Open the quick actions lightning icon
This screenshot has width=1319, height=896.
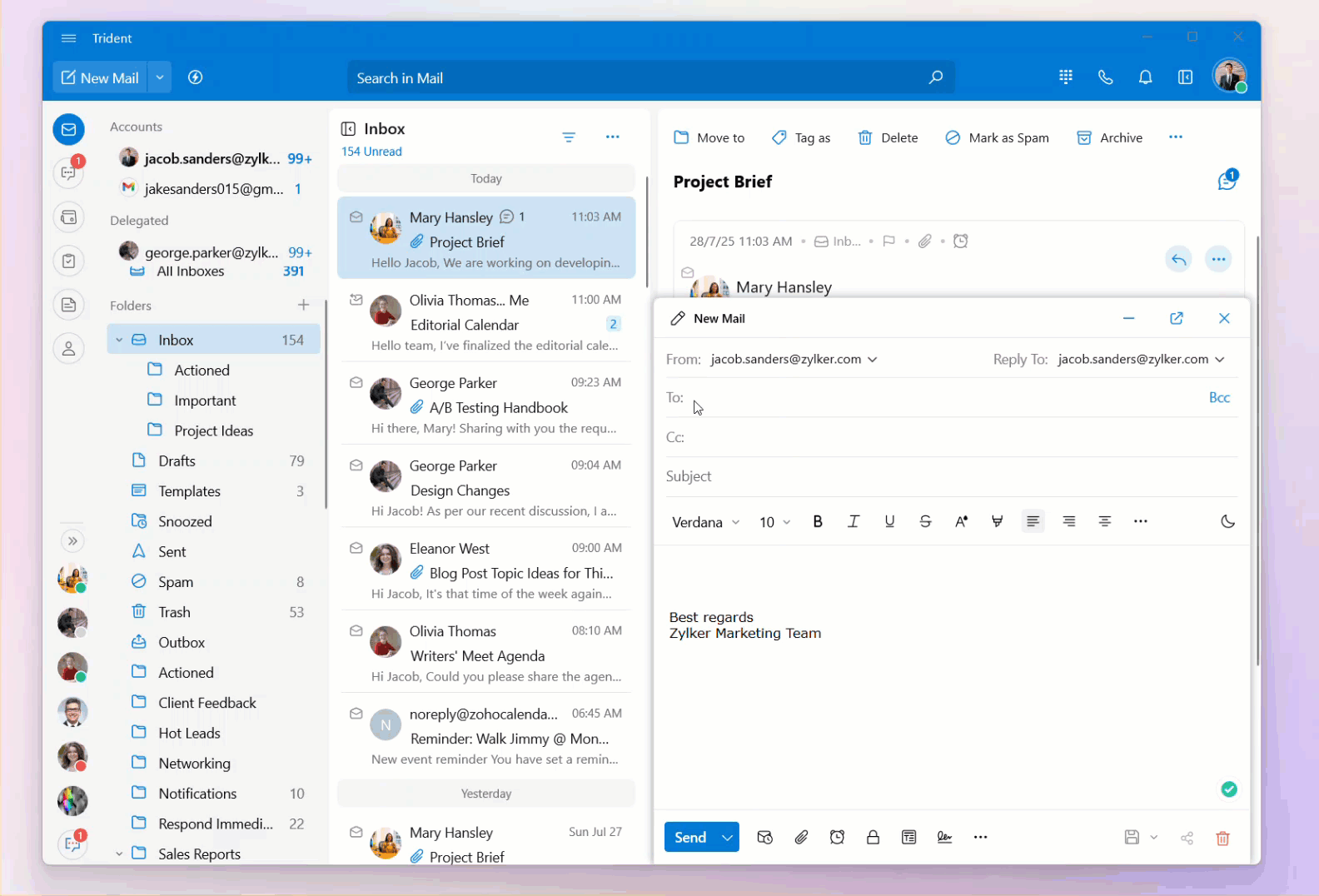tap(196, 77)
